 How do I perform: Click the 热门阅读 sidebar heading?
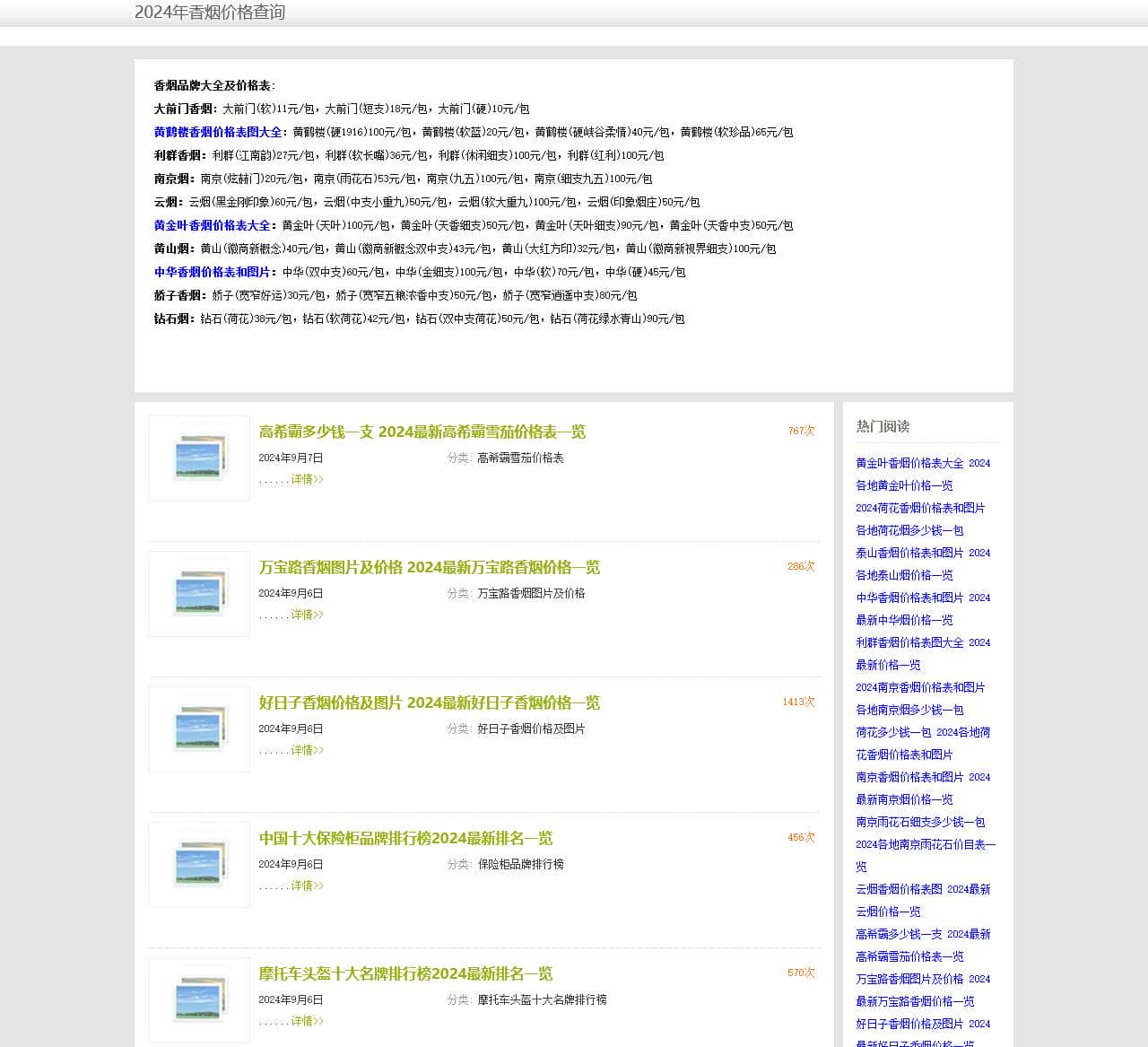883,426
